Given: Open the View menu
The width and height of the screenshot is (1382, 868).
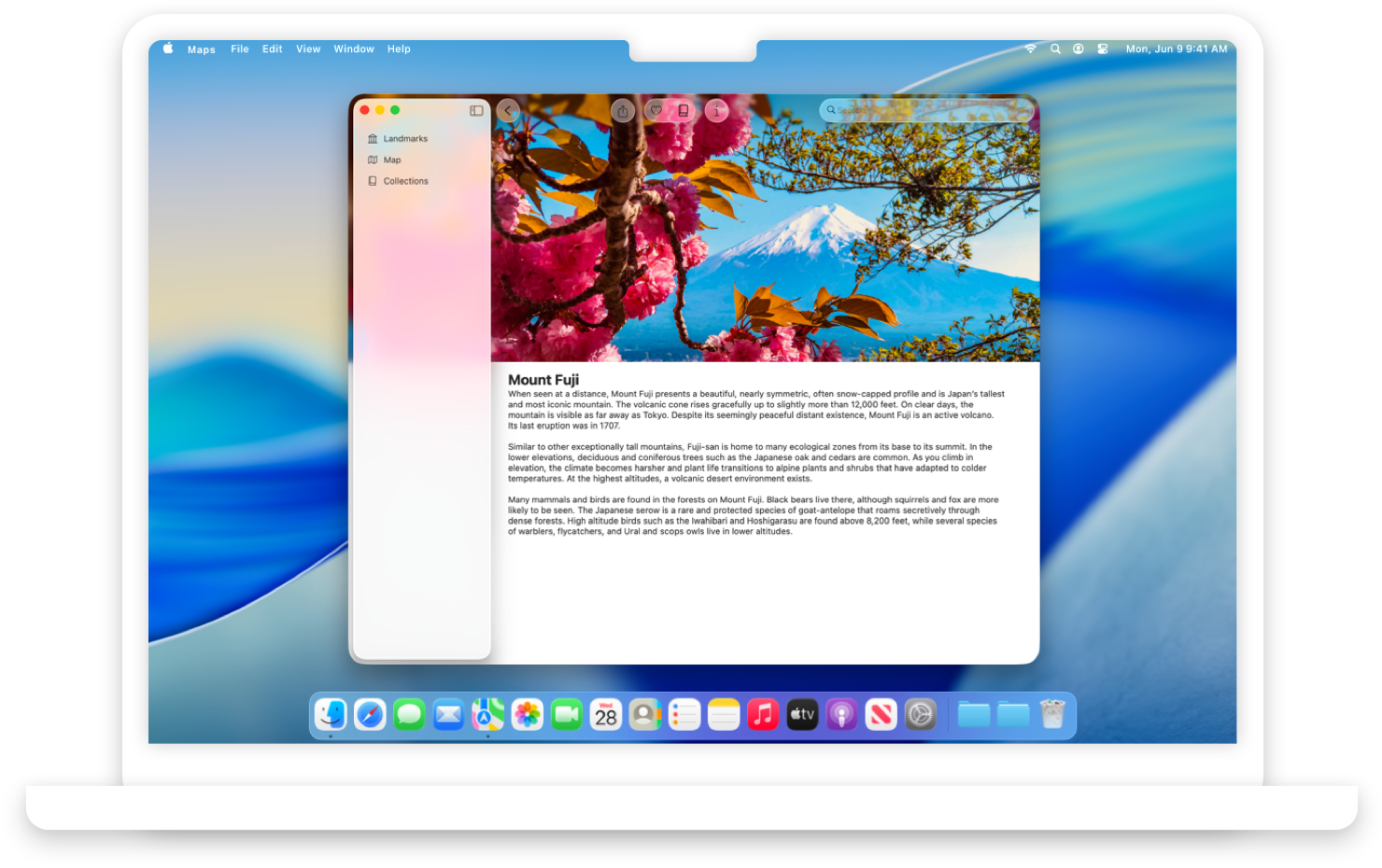Looking at the screenshot, I should click(x=308, y=49).
